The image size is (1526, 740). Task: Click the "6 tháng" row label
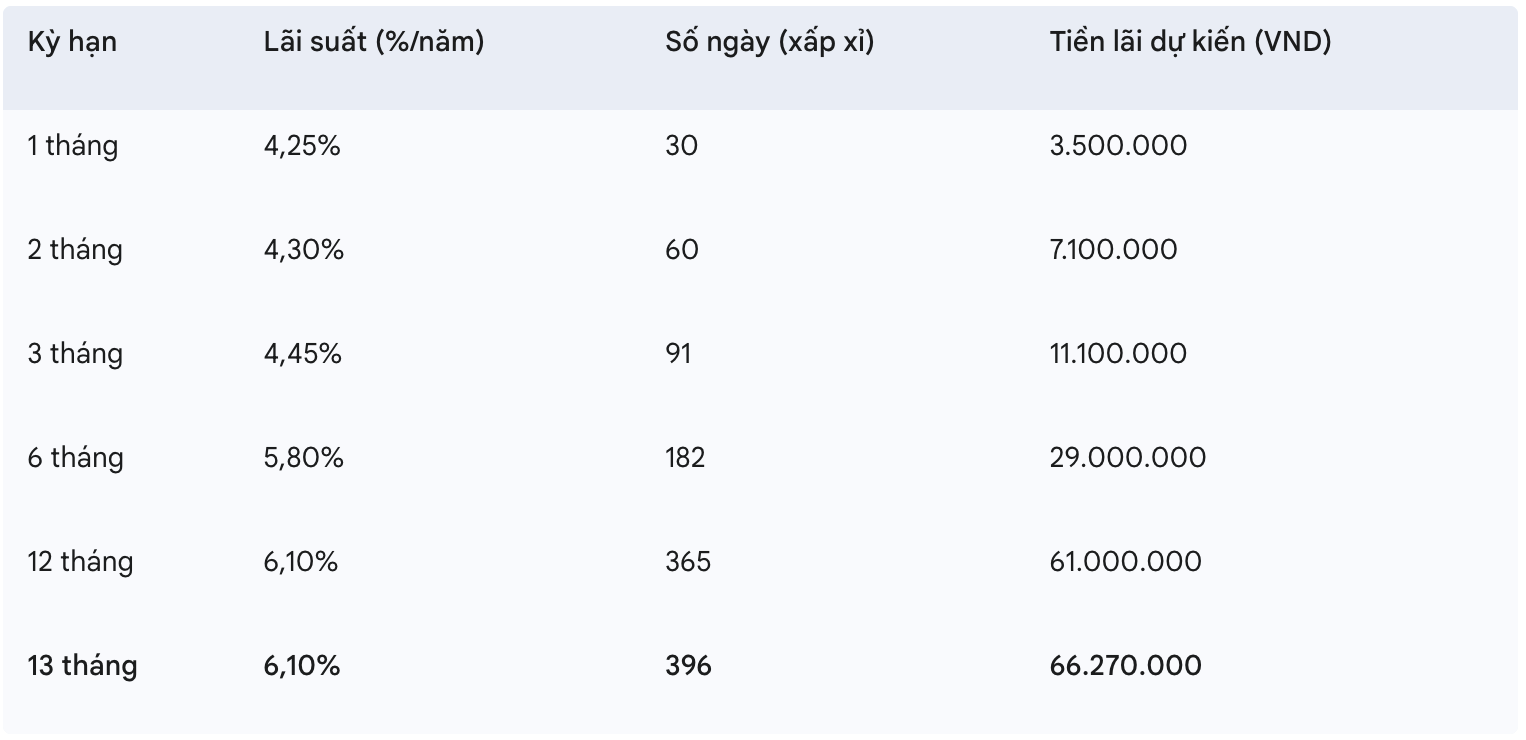point(75,458)
